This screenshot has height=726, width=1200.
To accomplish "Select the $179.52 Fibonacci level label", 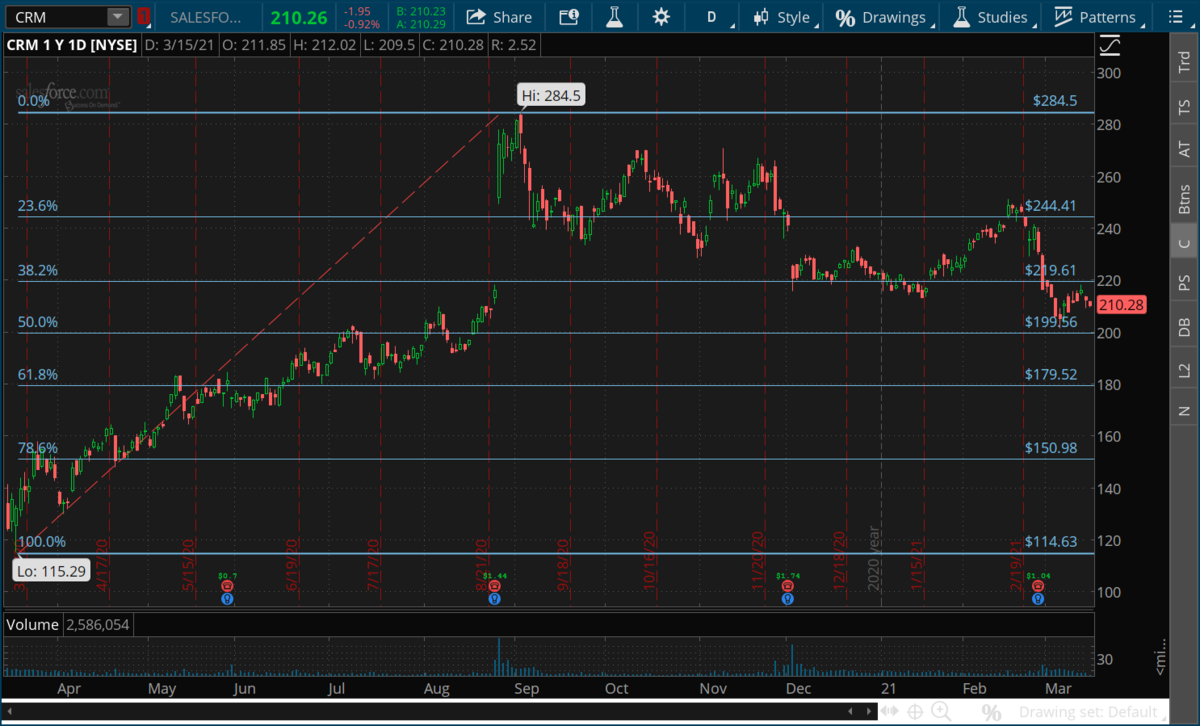I will click(1050, 374).
